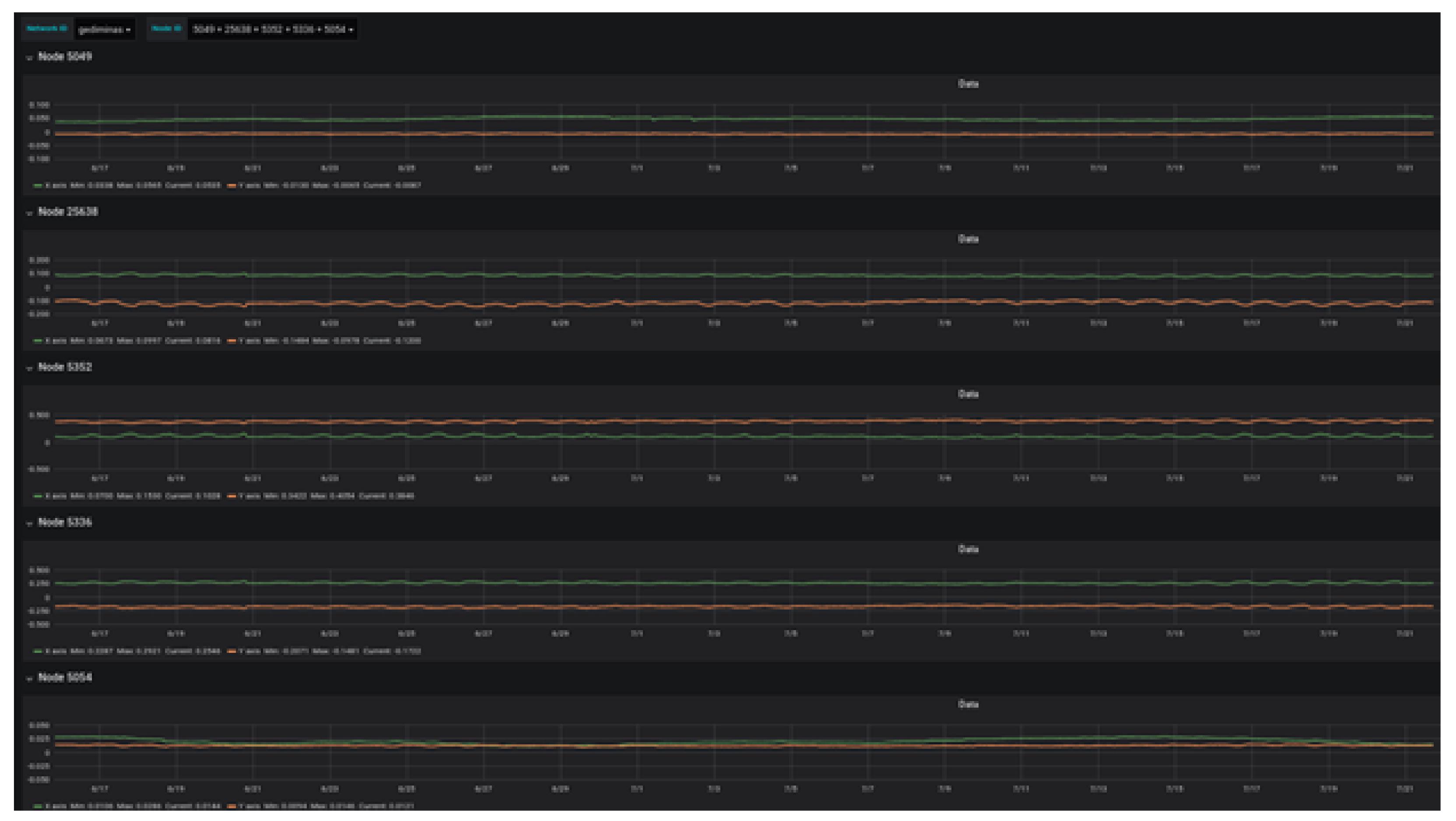Collapse the Node 5336 row chevron
1456x821 pixels.
coord(29,524)
